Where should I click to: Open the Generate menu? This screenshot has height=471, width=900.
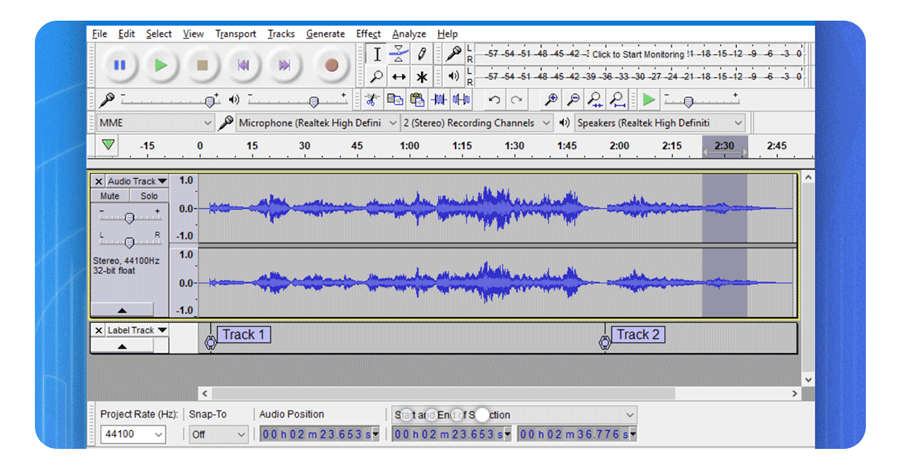coord(325,34)
